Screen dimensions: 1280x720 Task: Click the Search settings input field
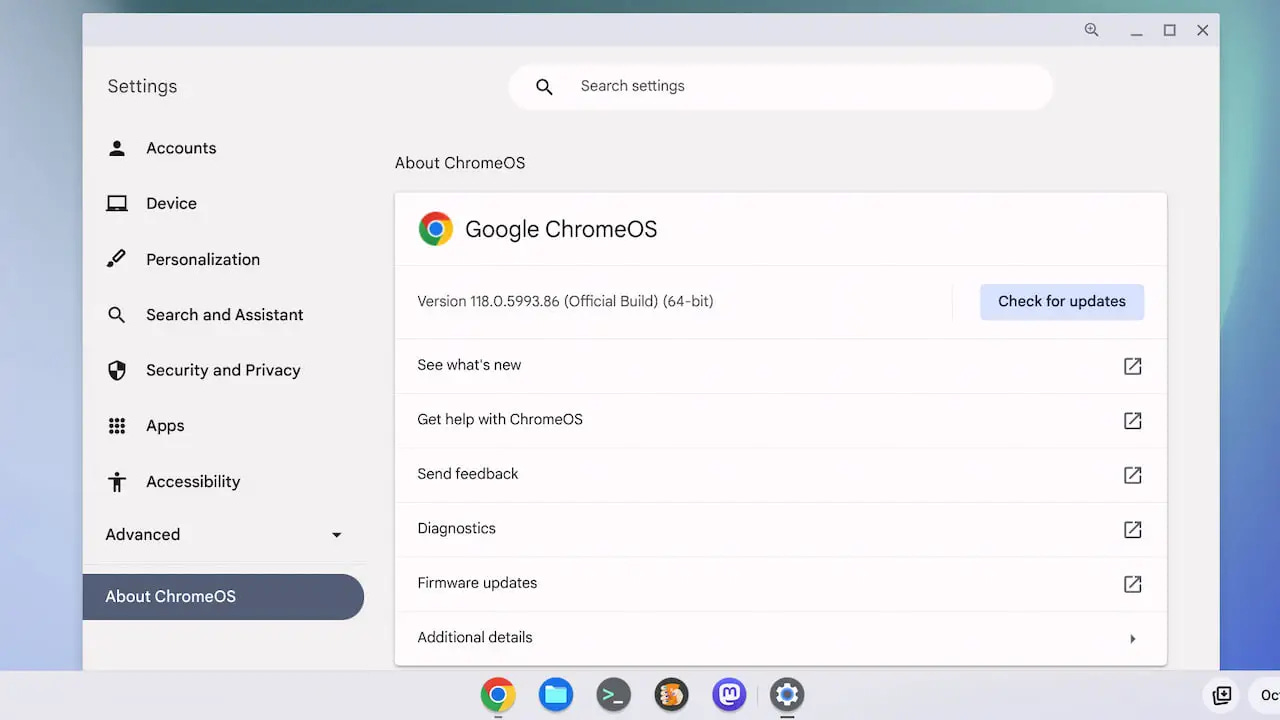781,87
